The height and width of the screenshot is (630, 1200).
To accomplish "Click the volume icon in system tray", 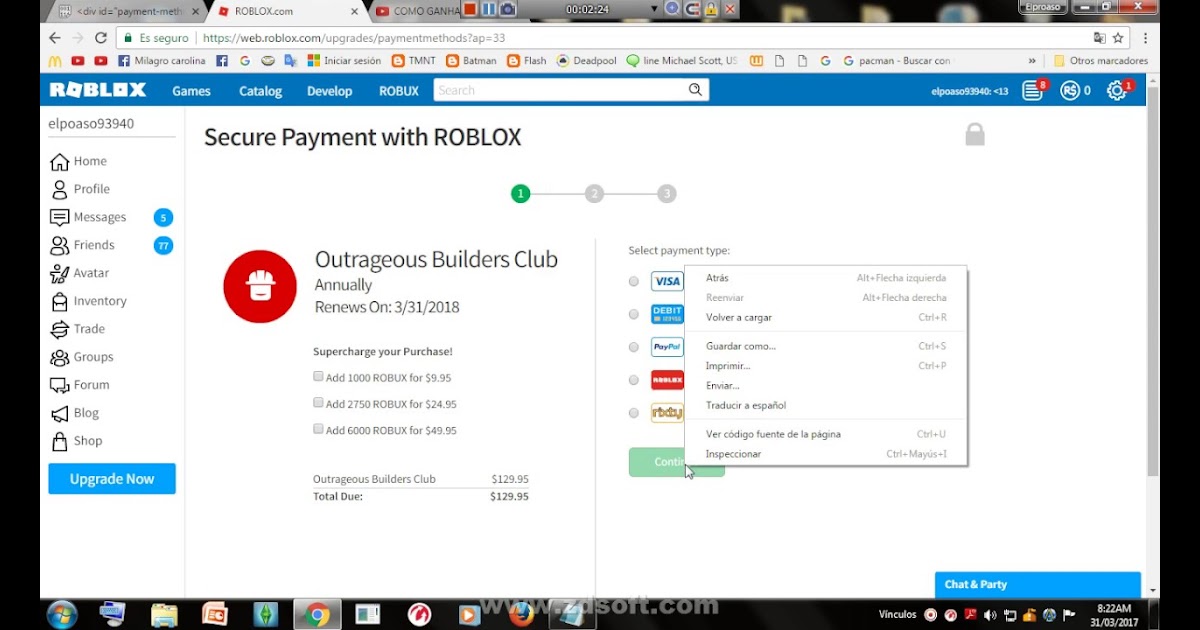I will click(990, 614).
